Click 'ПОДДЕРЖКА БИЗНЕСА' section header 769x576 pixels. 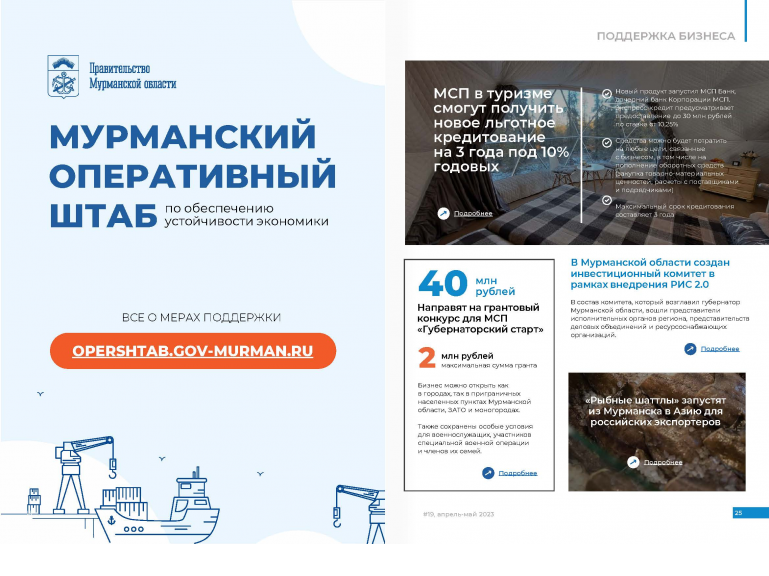(666, 36)
